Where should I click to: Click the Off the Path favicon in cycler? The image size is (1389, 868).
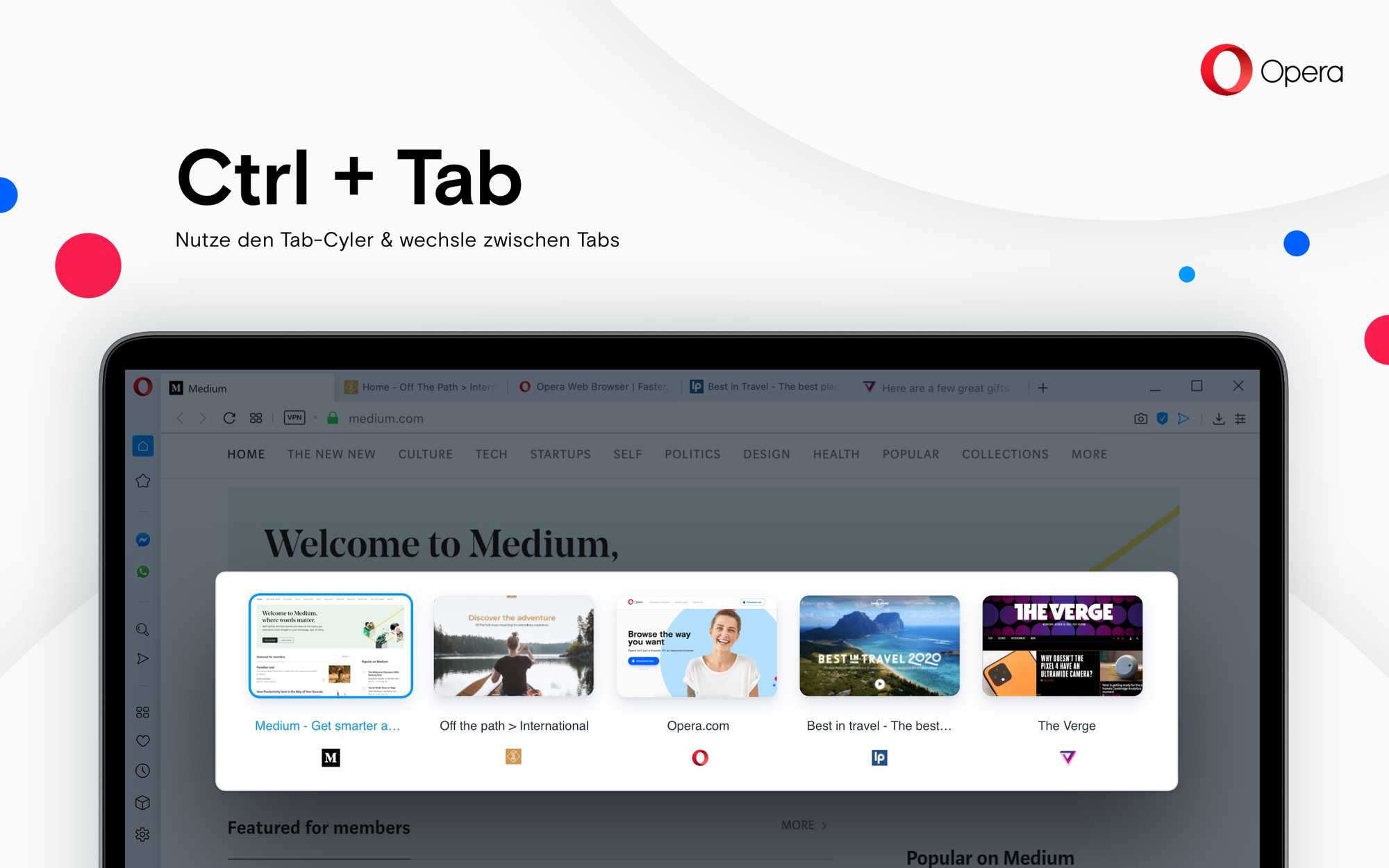[513, 756]
